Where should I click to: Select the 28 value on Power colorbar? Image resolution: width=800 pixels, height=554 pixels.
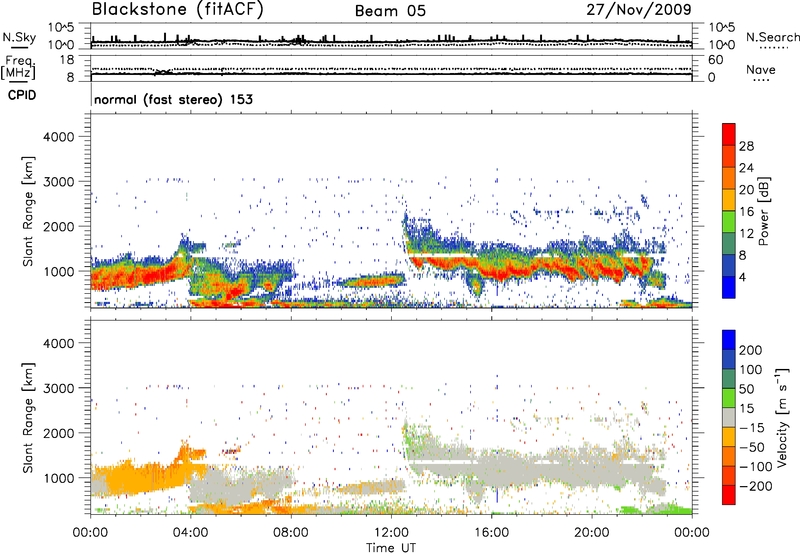click(x=746, y=146)
